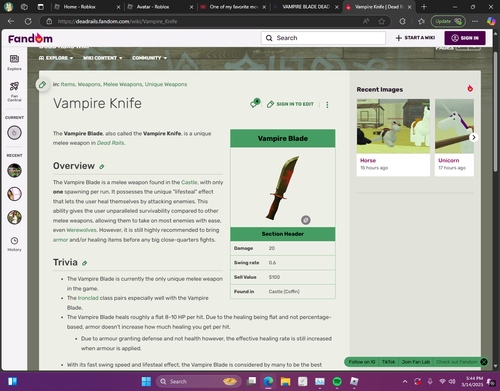Screen dimensions: 500x391
Task: Reload the page with the refresh icon
Action: pos(28,21)
